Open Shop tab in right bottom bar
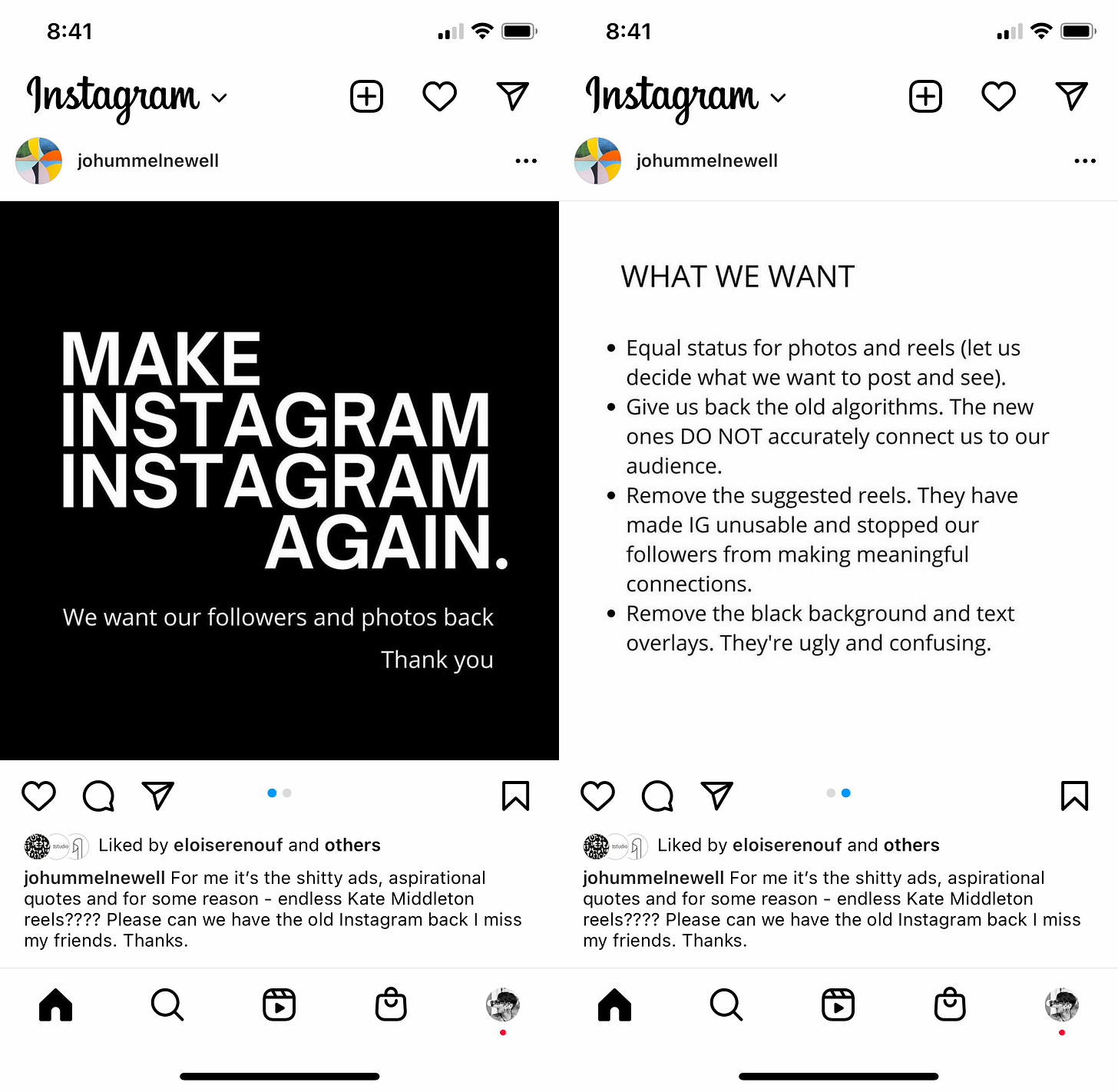The image size is (1118, 1092). (950, 1004)
